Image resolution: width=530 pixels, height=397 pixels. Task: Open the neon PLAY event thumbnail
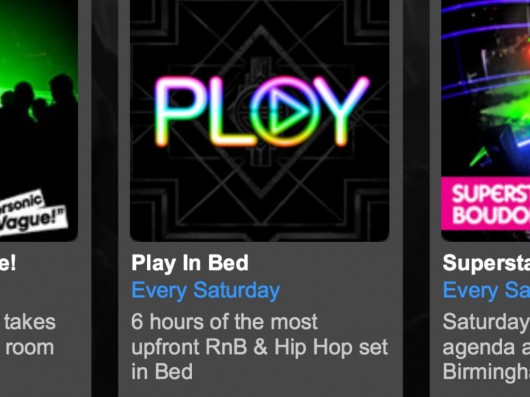[260, 120]
